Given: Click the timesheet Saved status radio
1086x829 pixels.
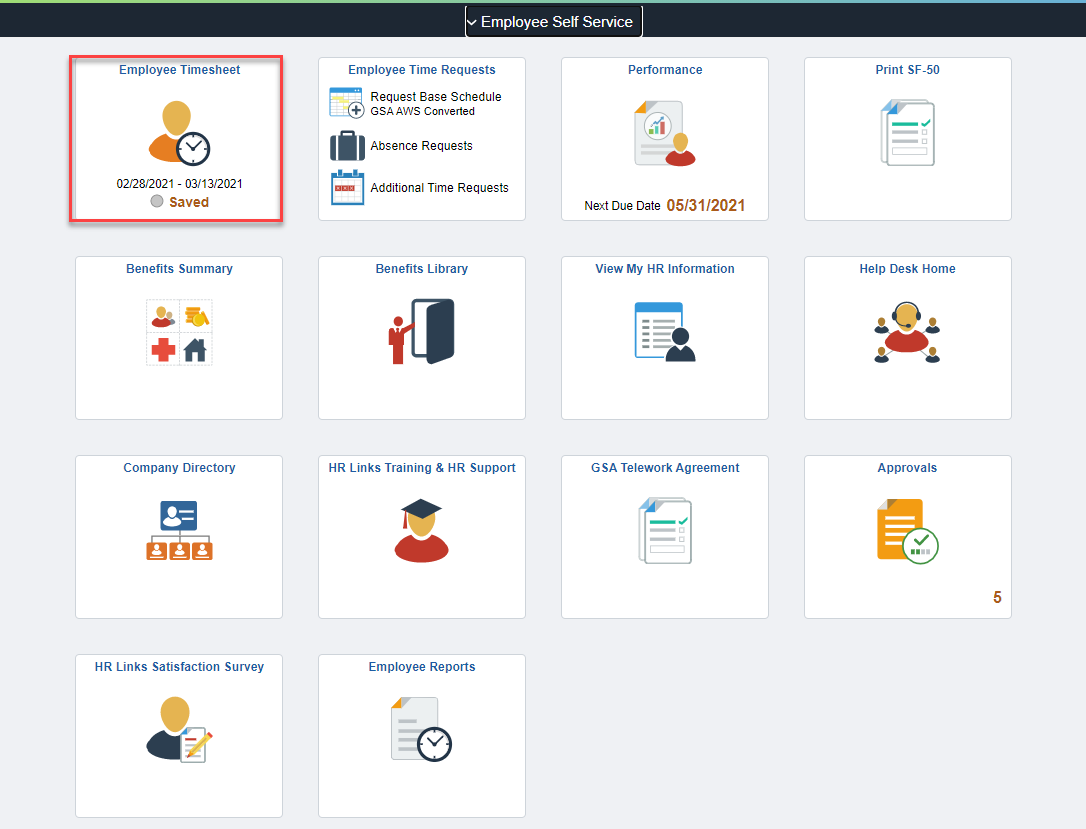Looking at the screenshot, I should [156, 200].
